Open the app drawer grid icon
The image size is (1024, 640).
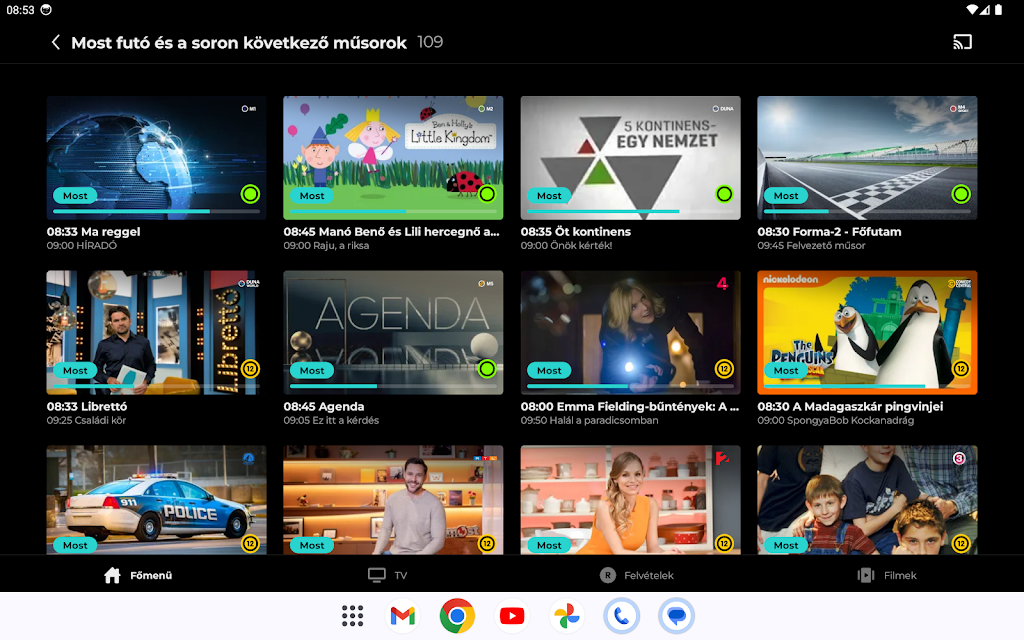click(352, 616)
